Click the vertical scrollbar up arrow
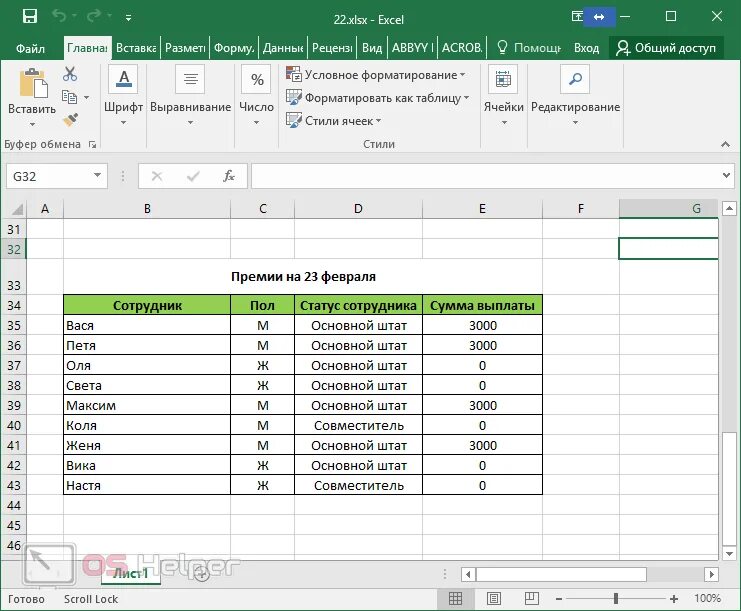Screen dimensions: 741x611 click(x=729, y=208)
